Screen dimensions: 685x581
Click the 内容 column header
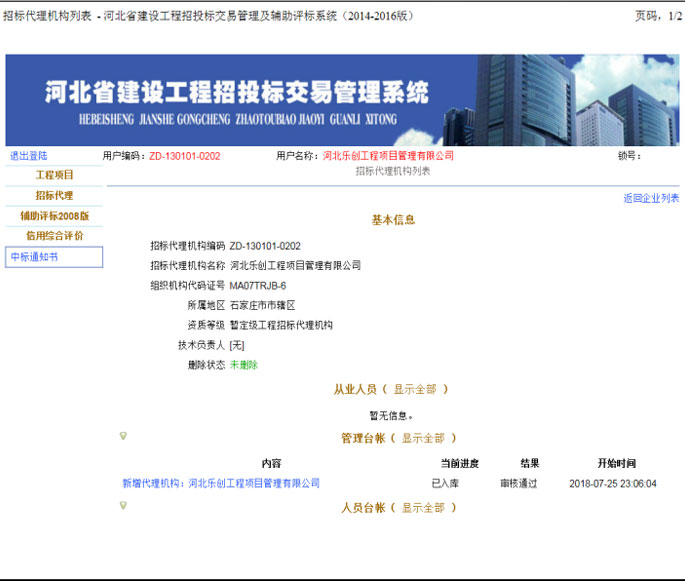click(271, 463)
